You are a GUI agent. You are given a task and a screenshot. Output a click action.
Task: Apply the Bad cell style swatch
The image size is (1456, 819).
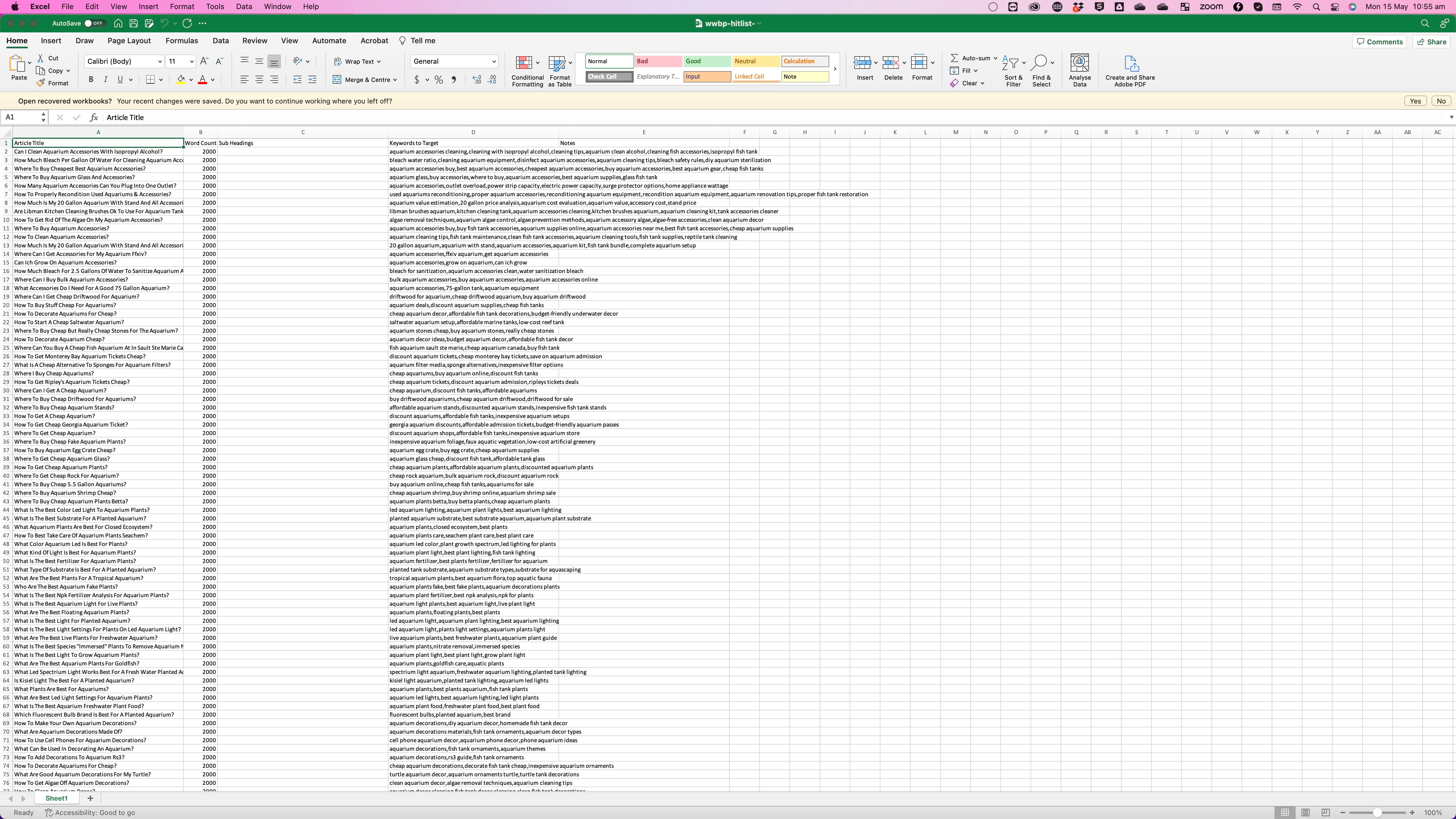click(x=658, y=61)
